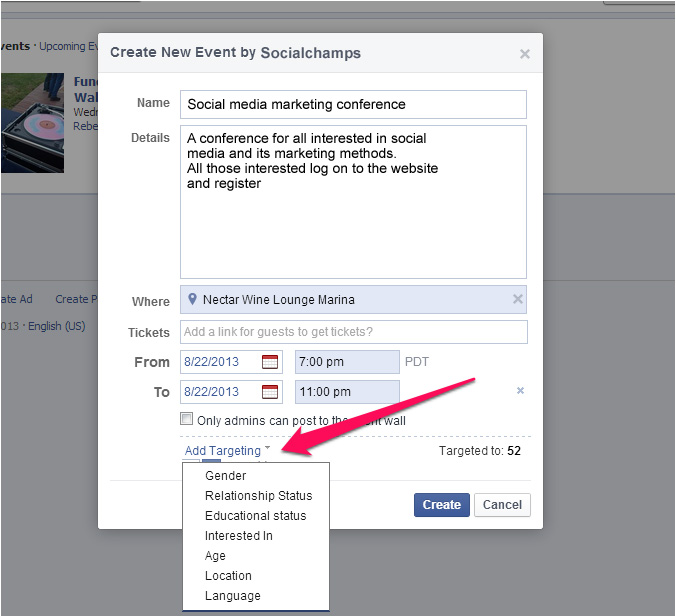Cancel the event creation
This screenshot has height=616, width=676.
pos(502,505)
